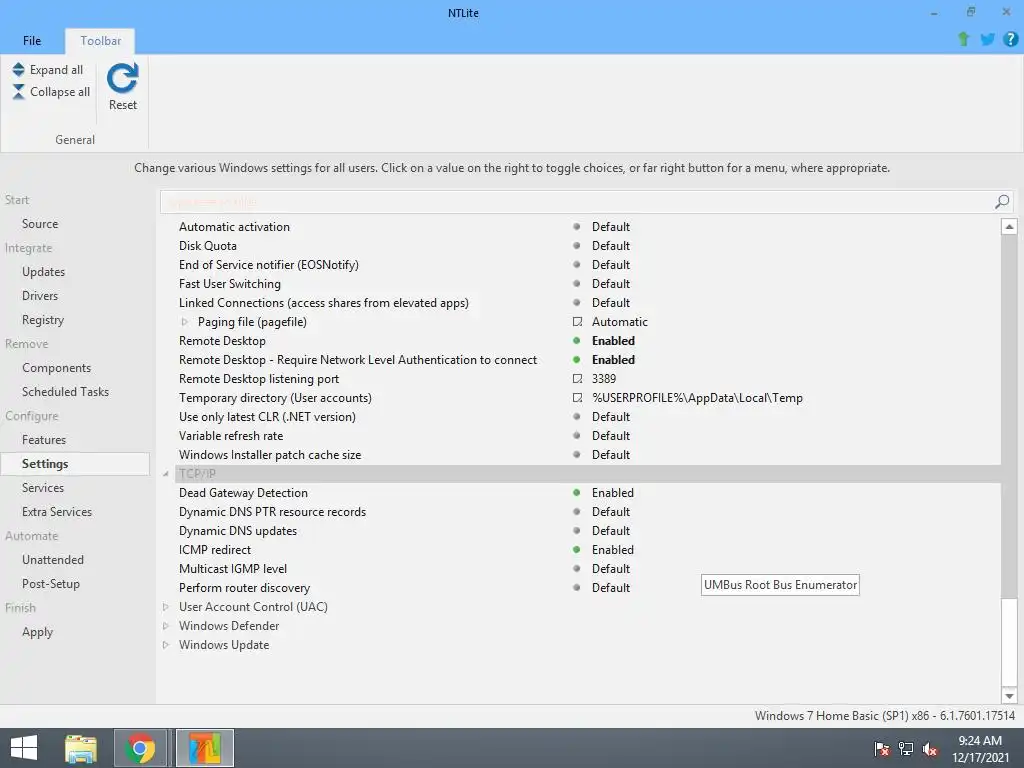Toggle ICMP redirect Enabled value
This screenshot has width=1024, height=768.
tap(613, 549)
